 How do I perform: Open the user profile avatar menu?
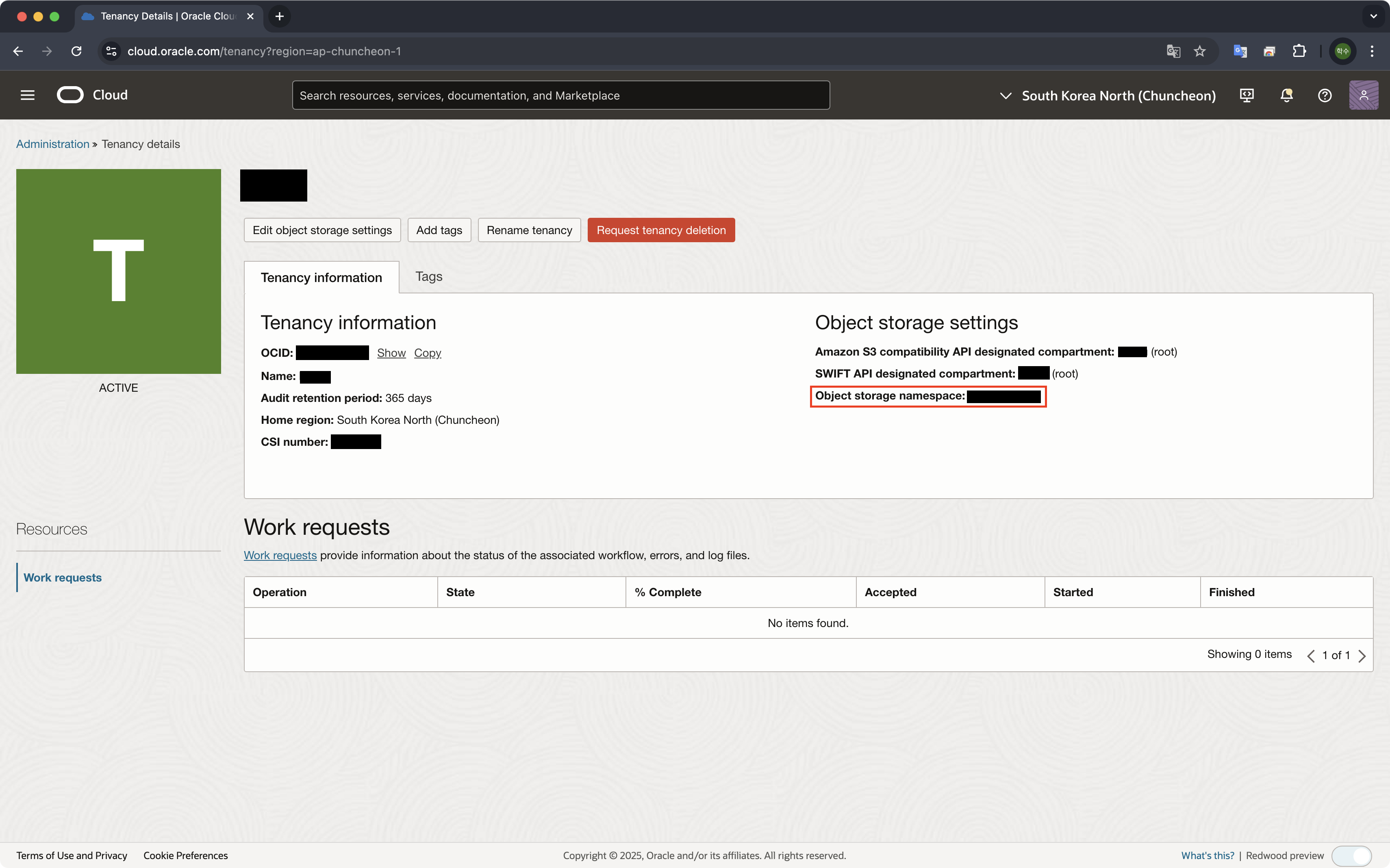[1363, 95]
